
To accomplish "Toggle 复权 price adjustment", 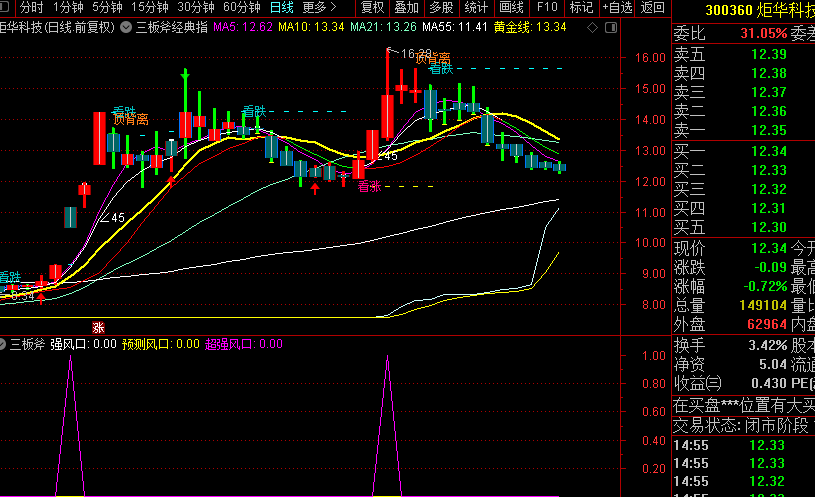I will 372,8.
